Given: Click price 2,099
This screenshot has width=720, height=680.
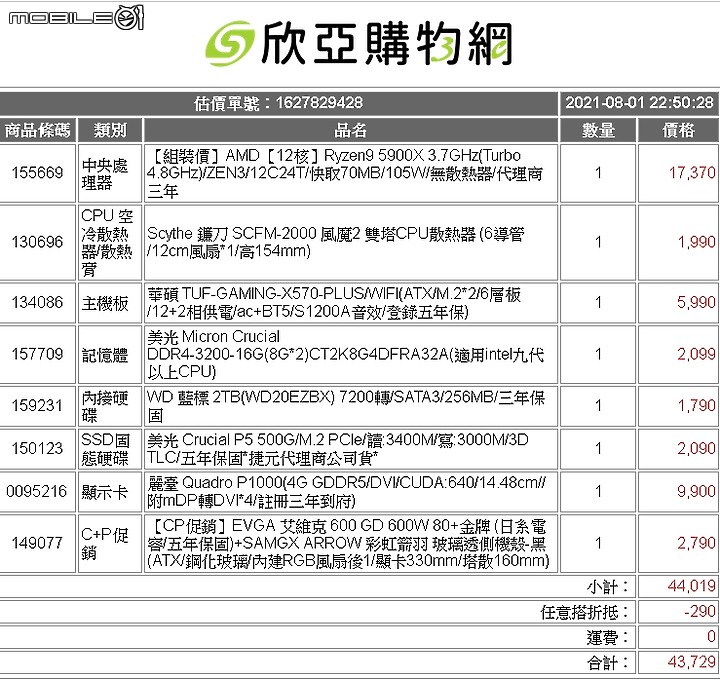Looking at the screenshot, I should [x=696, y=354].
